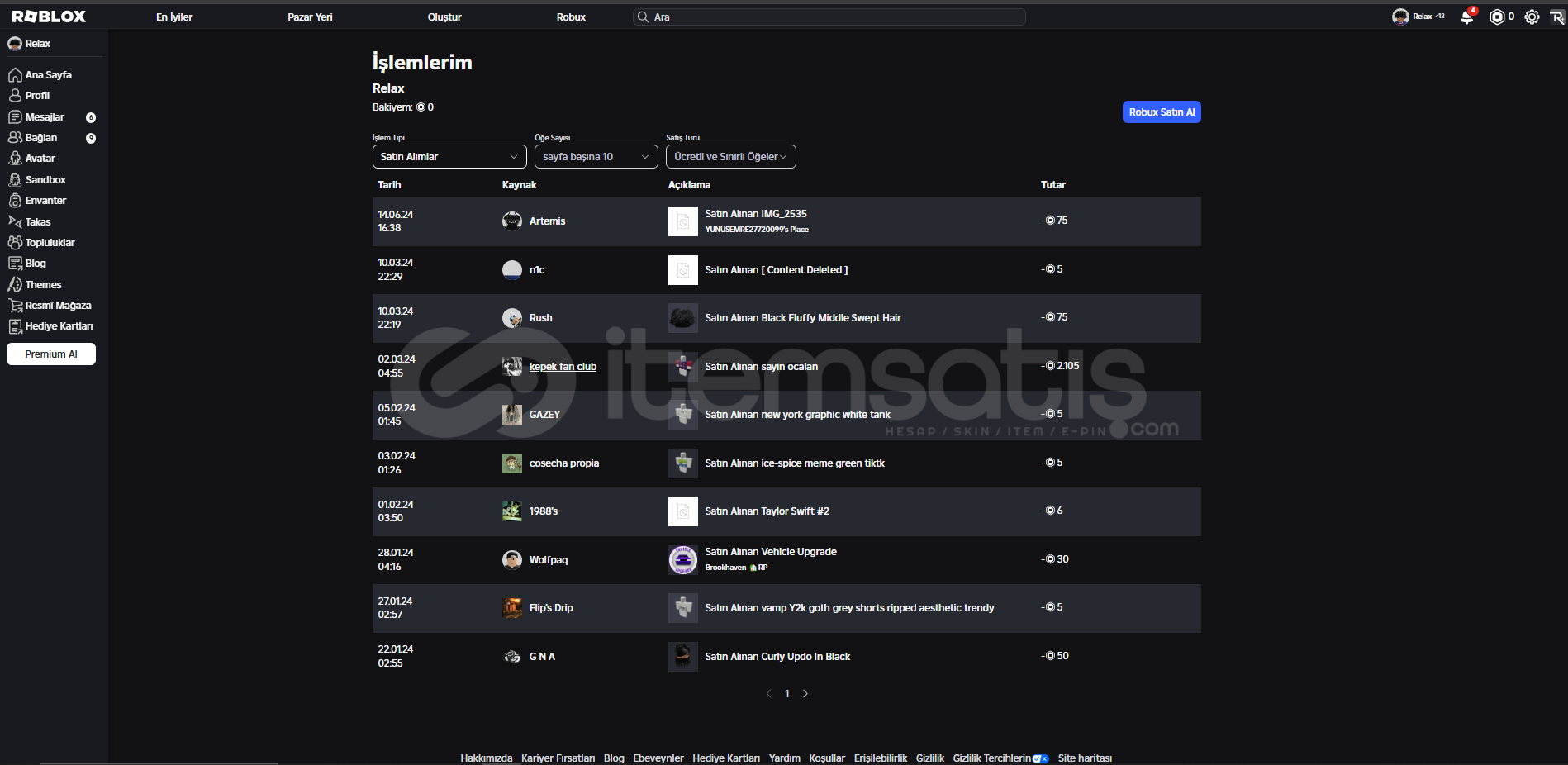This screenshot has height=765, width=1568.
Task: Open the Ebeveynler footer link
Action: tap(658, 758)
